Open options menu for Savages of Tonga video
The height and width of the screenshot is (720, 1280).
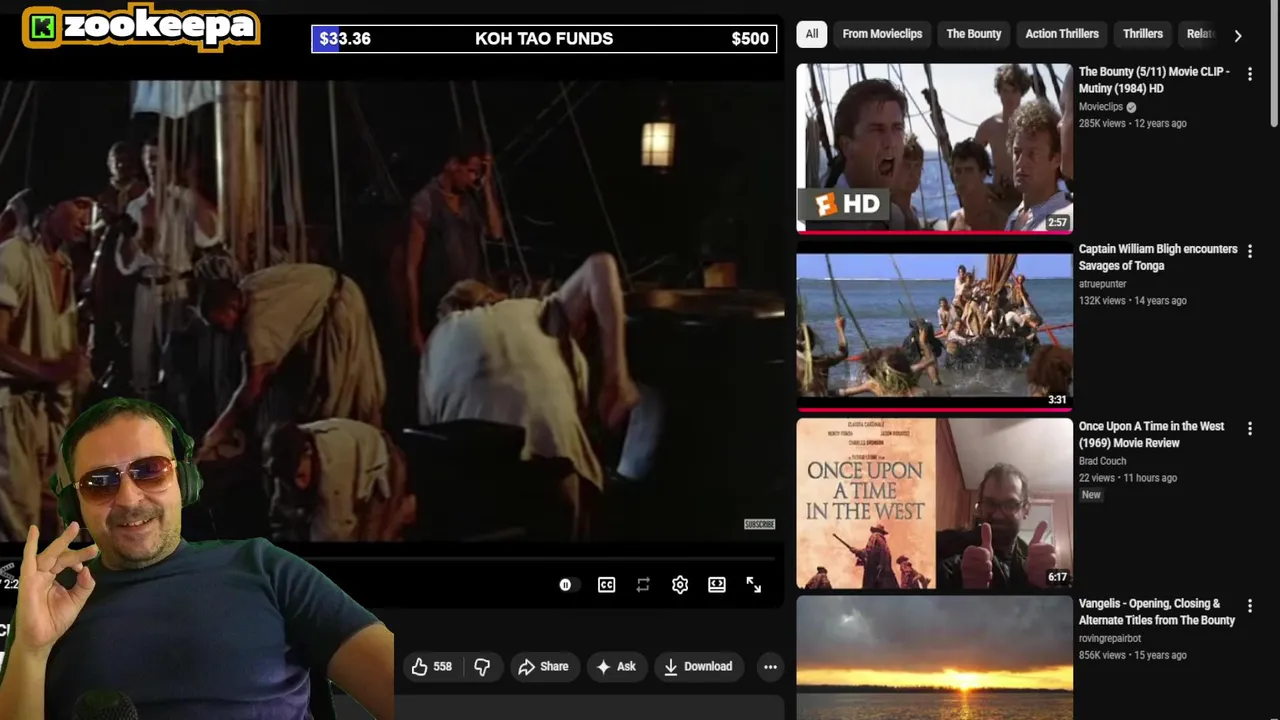click(1249, 251)
